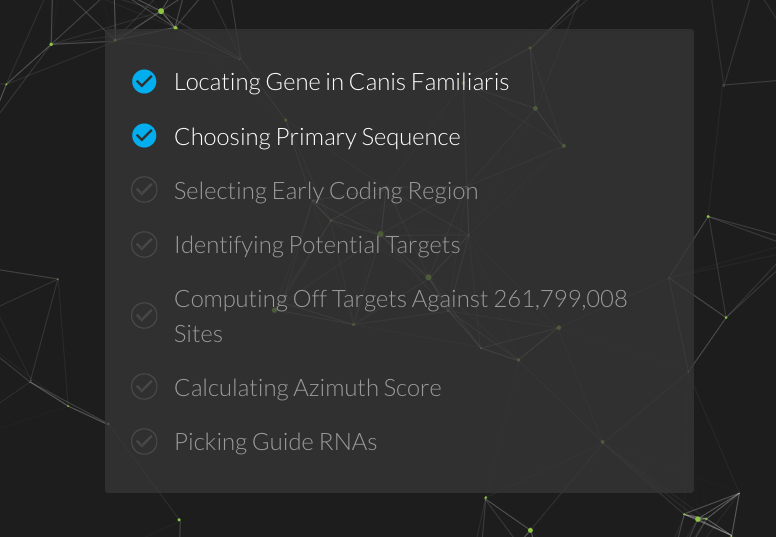Click the gray check icon for Computing Off Targets

click(144, 316)
